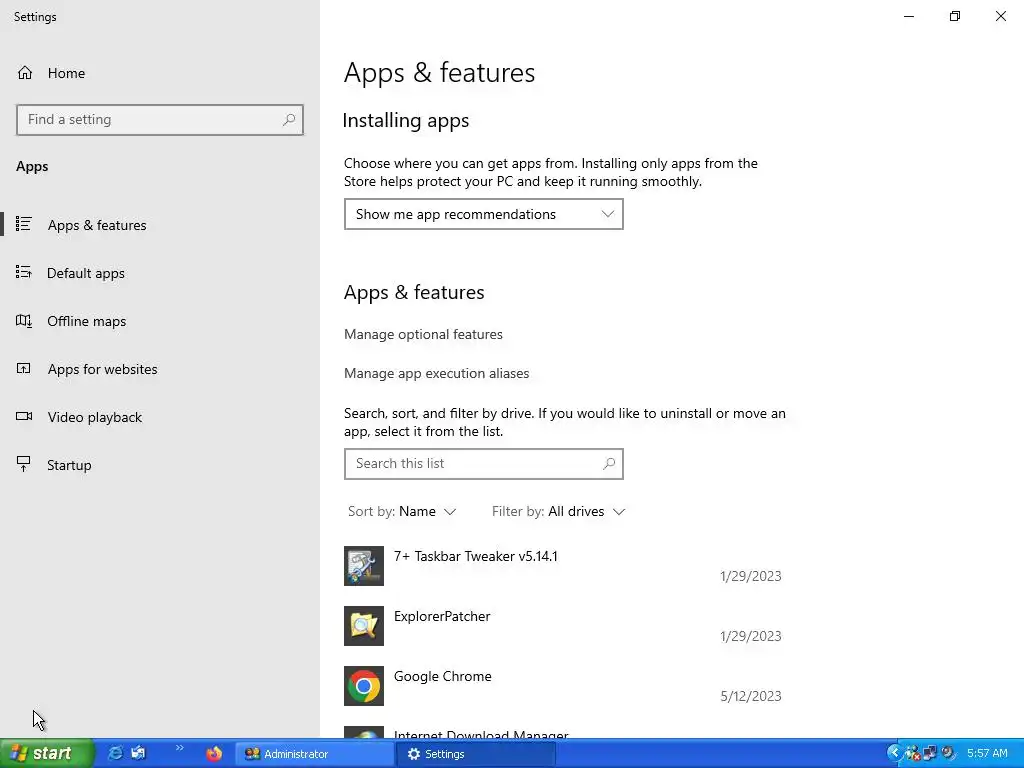Select the Google Chrome app name
Image resolution: width=1024 pixels, height=768 pixels.
pyautogui.click(x=443, y=677)
